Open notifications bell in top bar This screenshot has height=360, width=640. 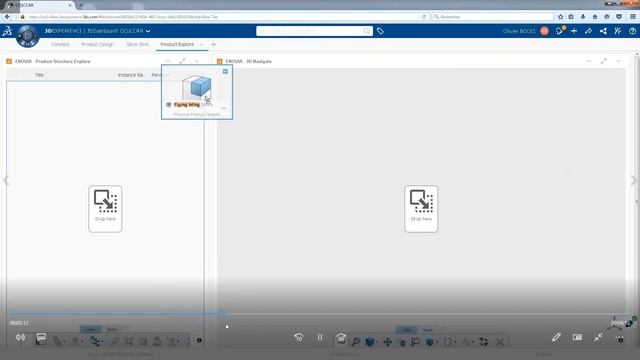point(560,31)
